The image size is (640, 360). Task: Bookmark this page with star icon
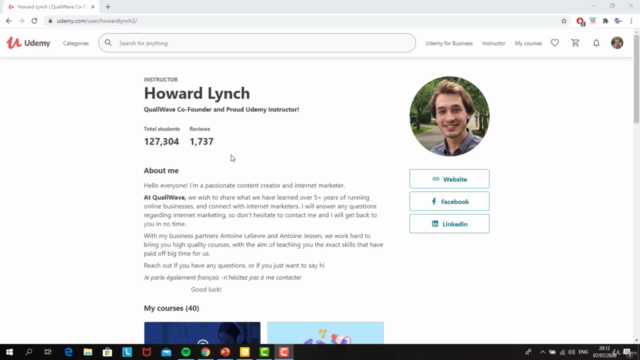(564, 21)
